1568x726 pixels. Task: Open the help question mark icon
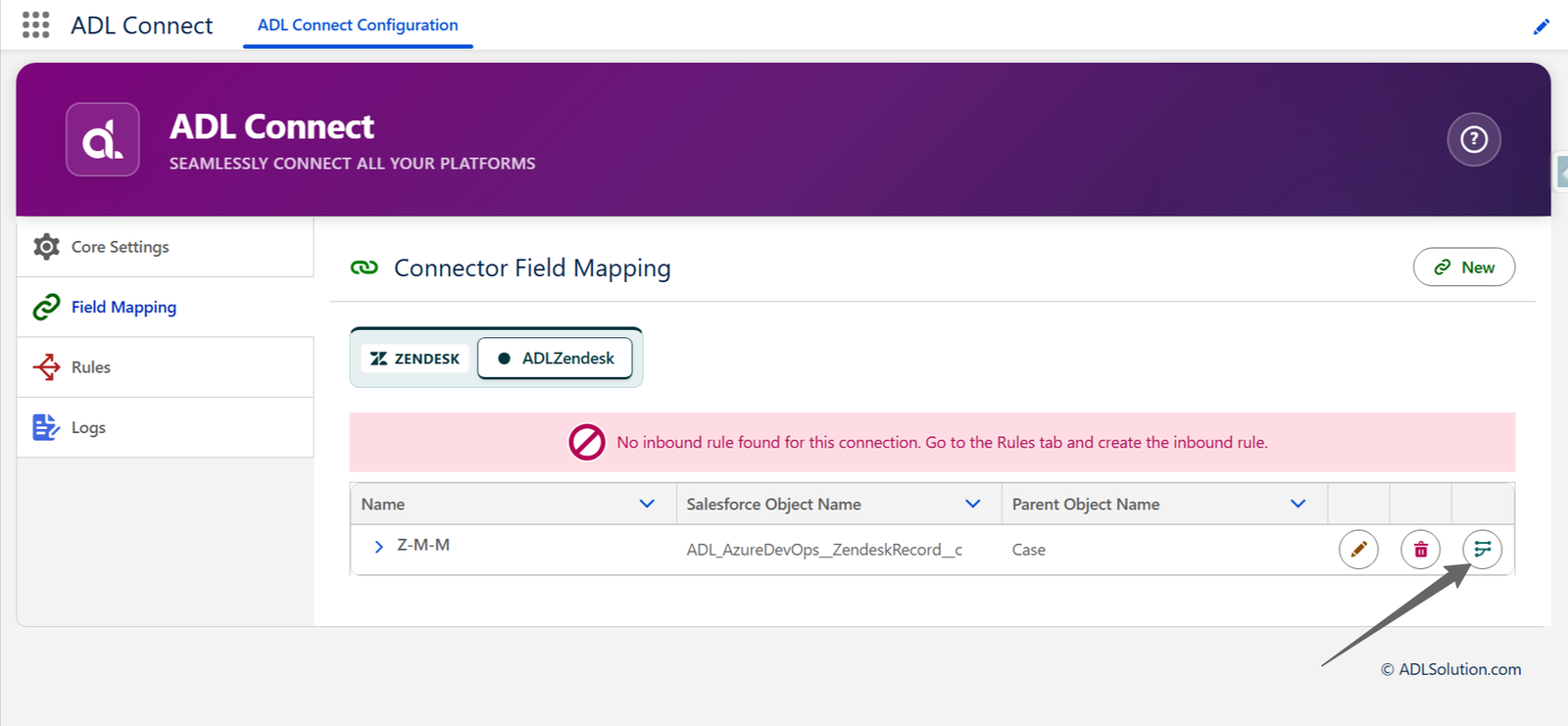(x=1474, y=140)
